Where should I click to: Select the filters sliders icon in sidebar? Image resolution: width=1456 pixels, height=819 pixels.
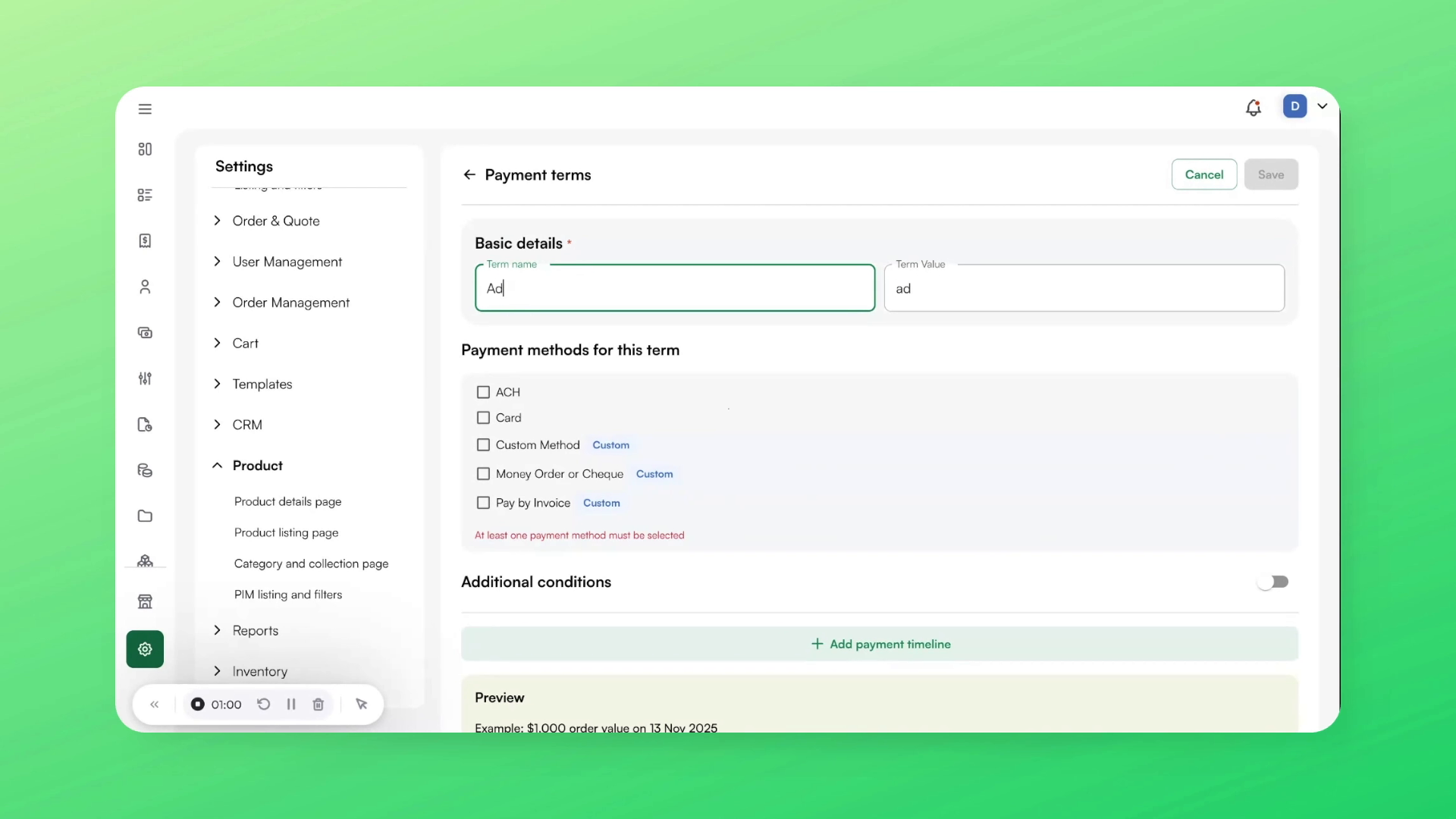[x=145, y=378]
